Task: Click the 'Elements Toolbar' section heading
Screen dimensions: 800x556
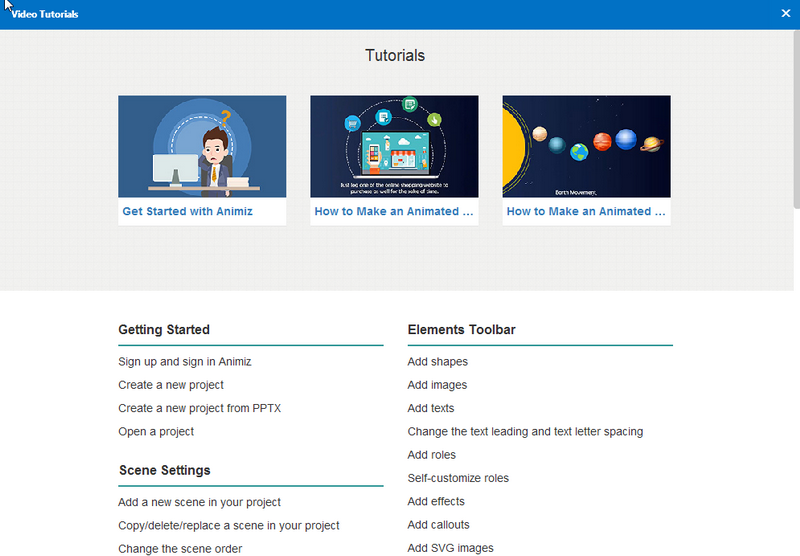Action: click(461, 330)
